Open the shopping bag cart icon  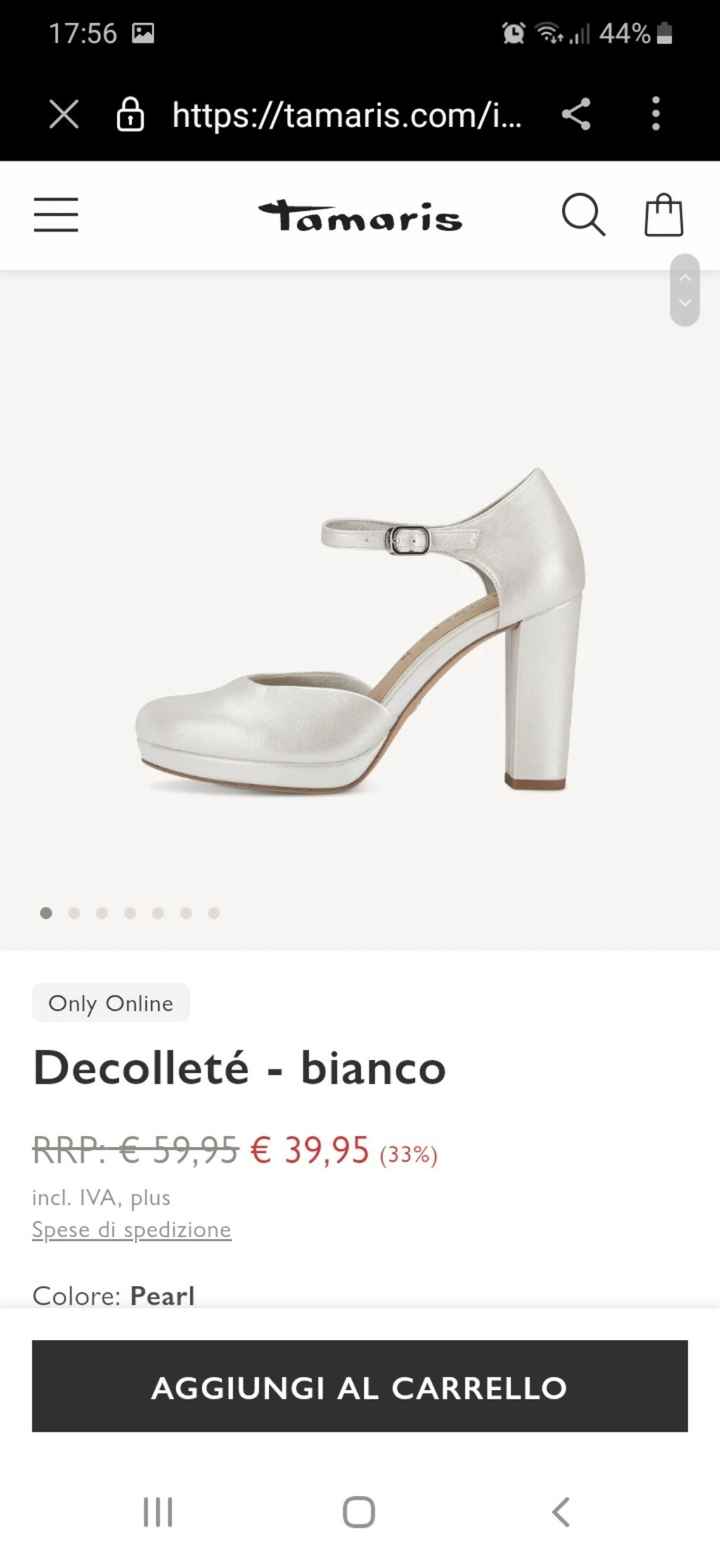[664, 215]
